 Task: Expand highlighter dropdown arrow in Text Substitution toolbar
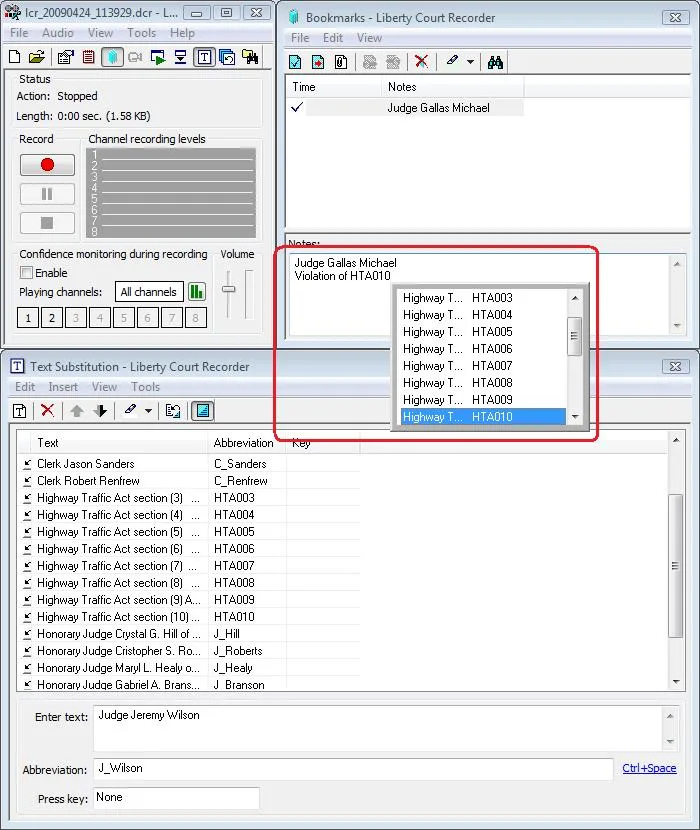tap(148, 411)
